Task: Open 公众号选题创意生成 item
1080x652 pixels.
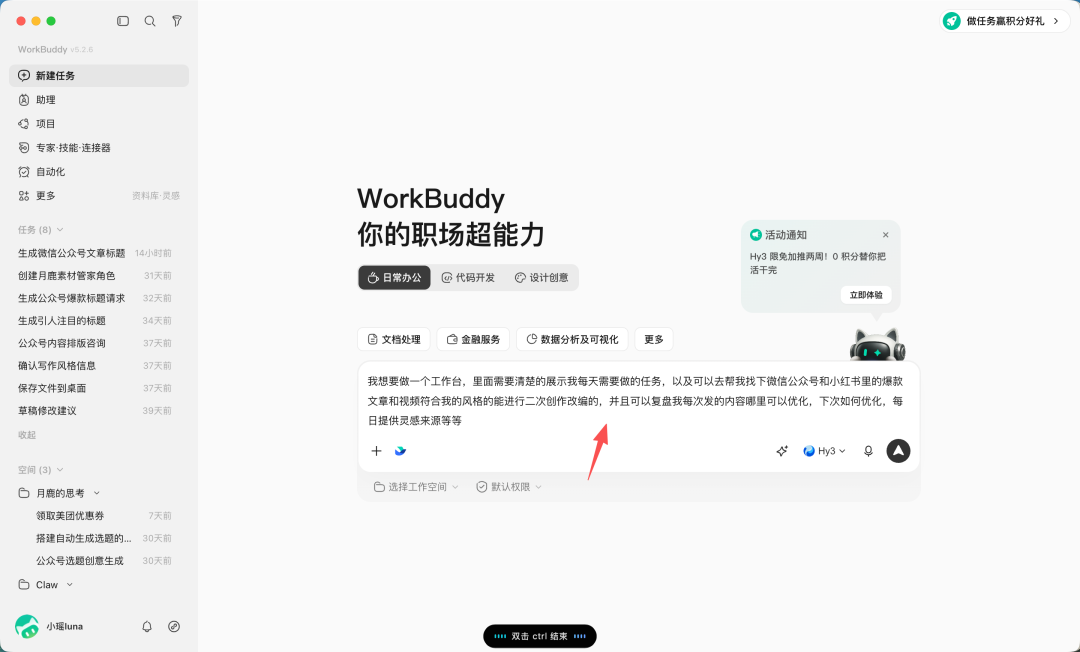Action: (80, 561)
